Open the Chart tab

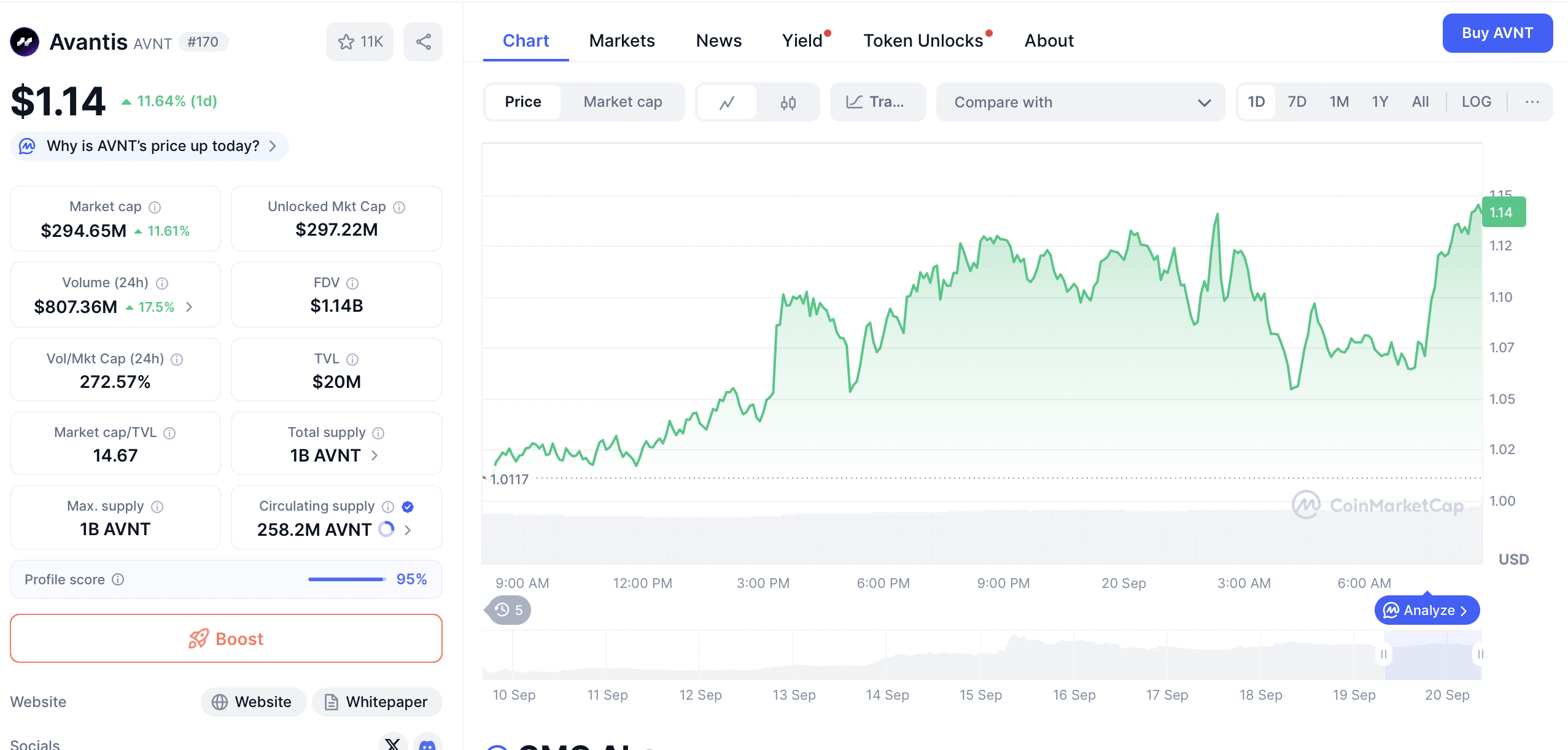[x=526, y=41]
